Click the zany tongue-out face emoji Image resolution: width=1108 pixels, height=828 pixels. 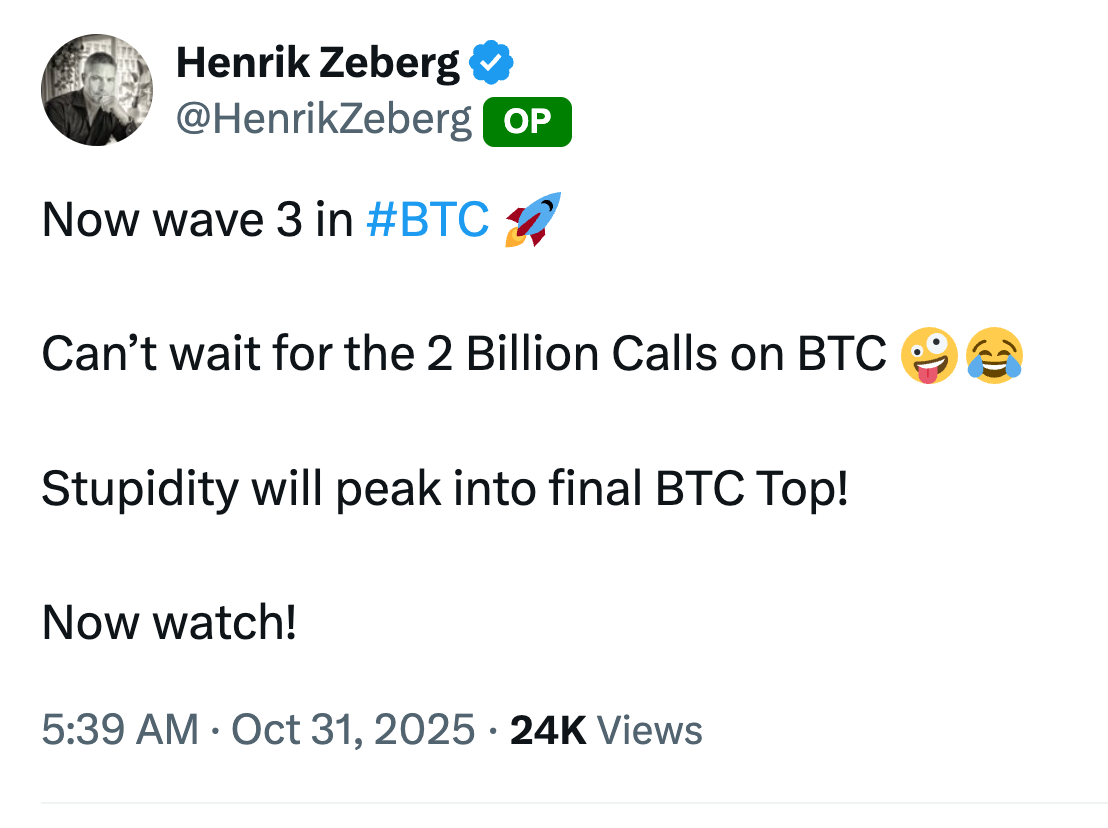tap(929, 355)
